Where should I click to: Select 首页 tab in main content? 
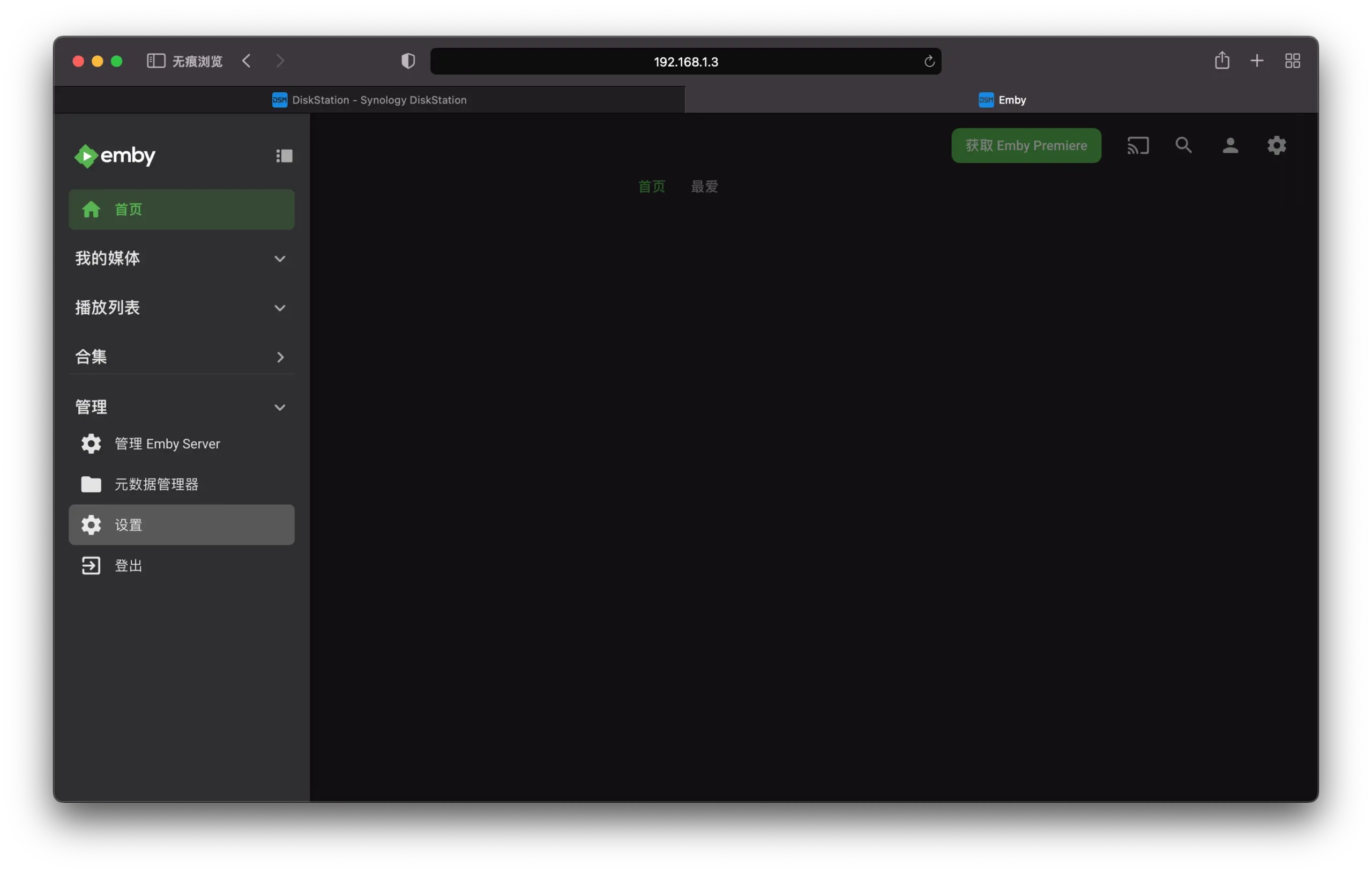[652, 187]
